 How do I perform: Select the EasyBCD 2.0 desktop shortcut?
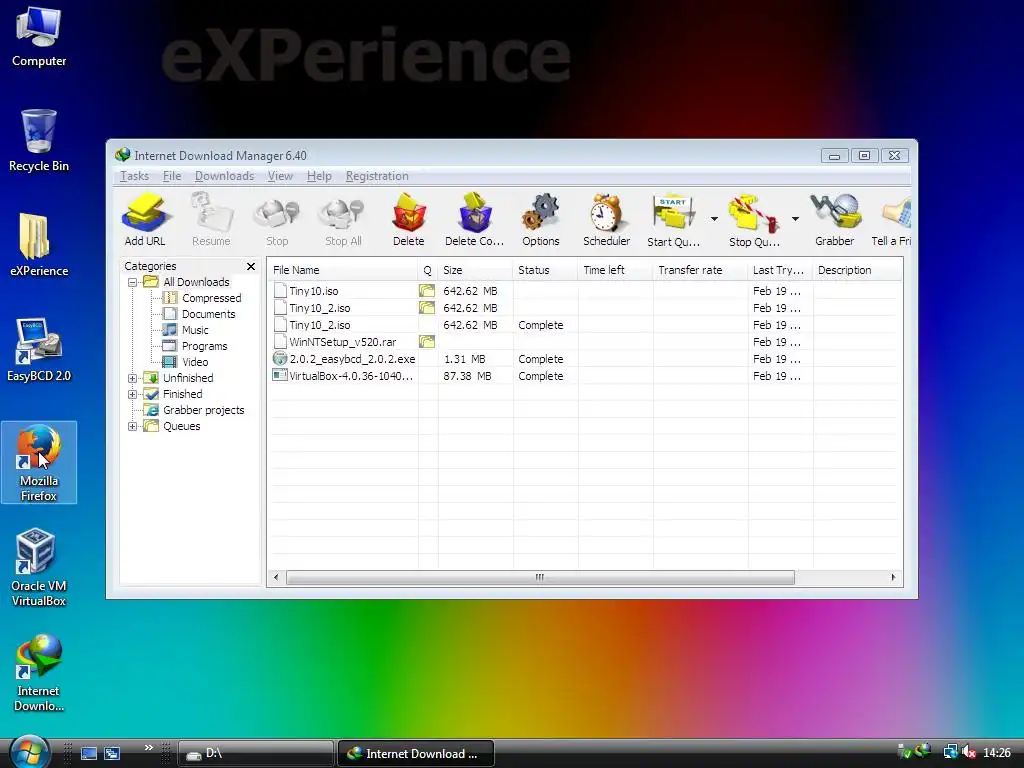click(x=39, y=350)
